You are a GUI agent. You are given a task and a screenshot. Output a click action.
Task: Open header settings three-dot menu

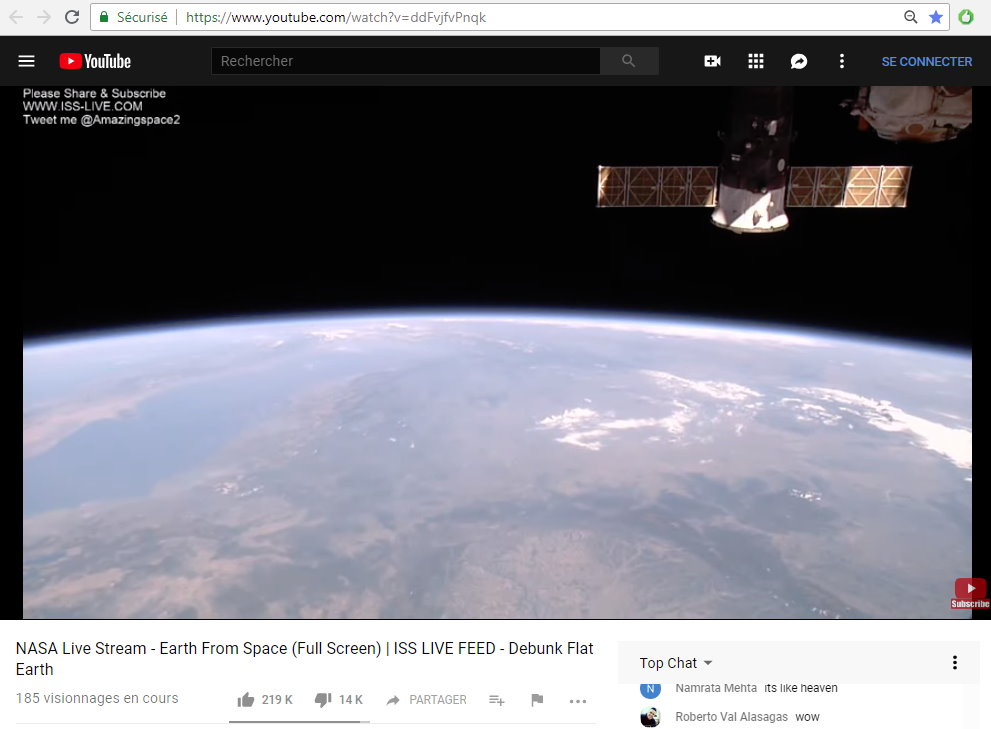[842, 61]
